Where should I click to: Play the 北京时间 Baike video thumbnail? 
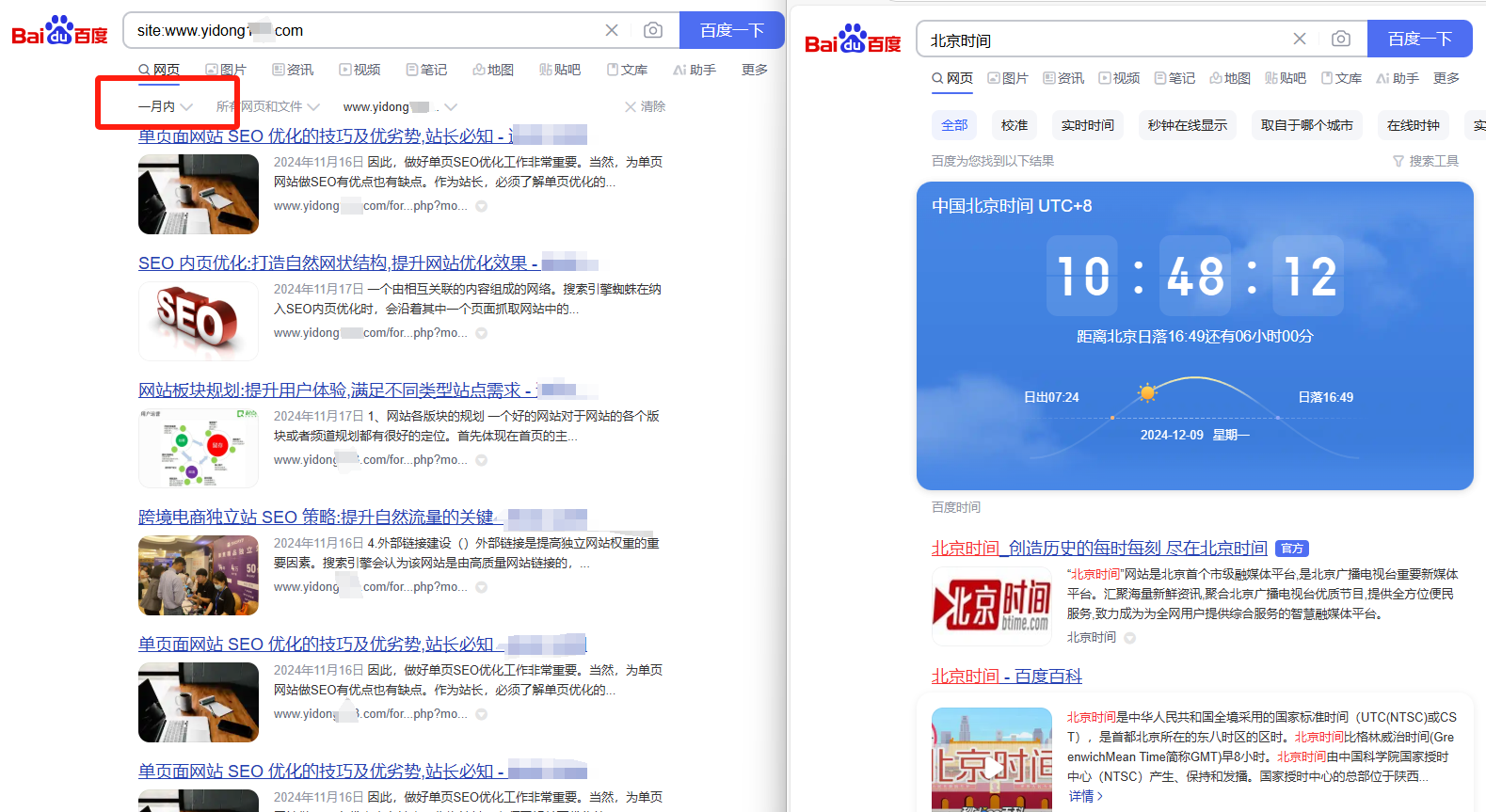pyautogui.click(x=991, y=759)
